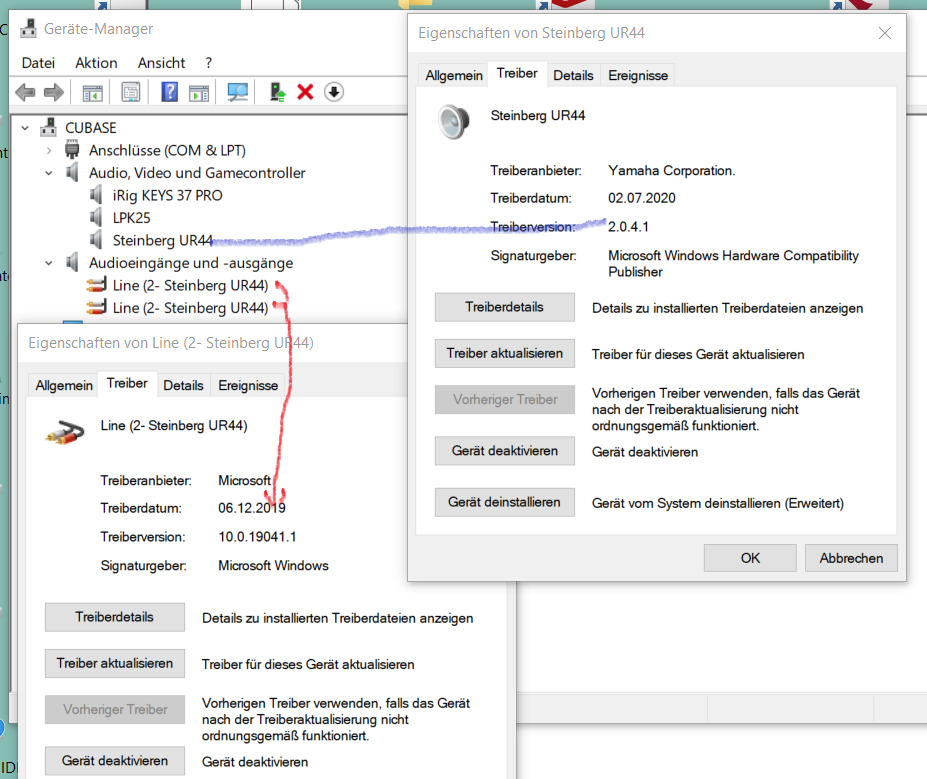Viewport: 927px width, 779px height.
Task: Click the large speaker icon in Steinberg UR44 properties
Action: 453,121
